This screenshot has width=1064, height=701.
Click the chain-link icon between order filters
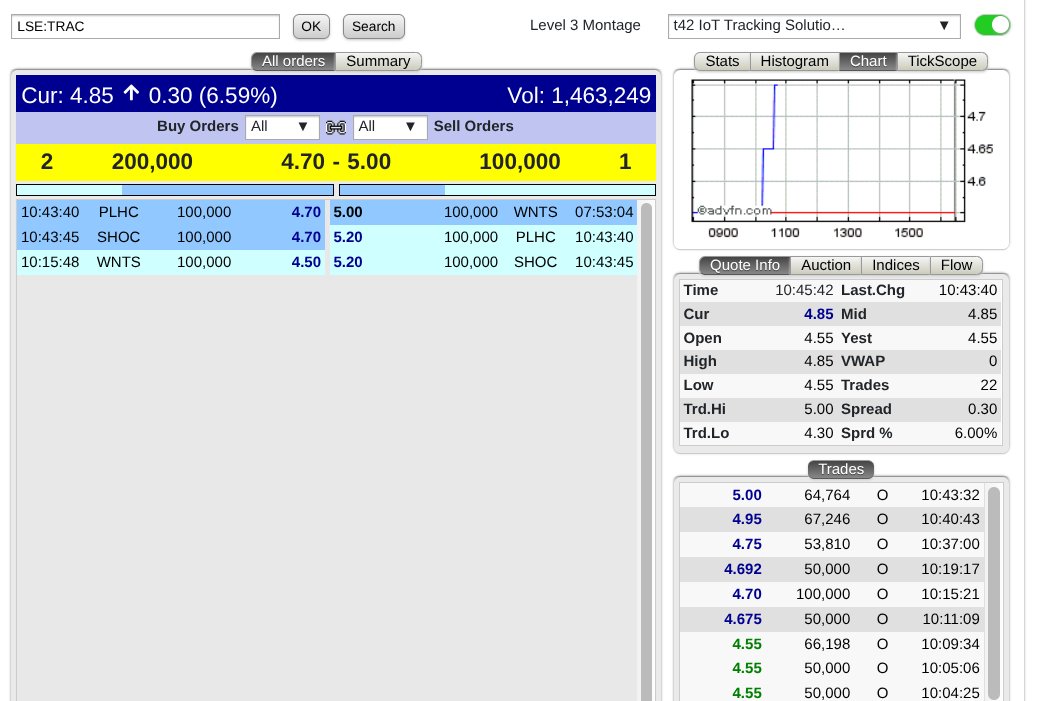334,127
